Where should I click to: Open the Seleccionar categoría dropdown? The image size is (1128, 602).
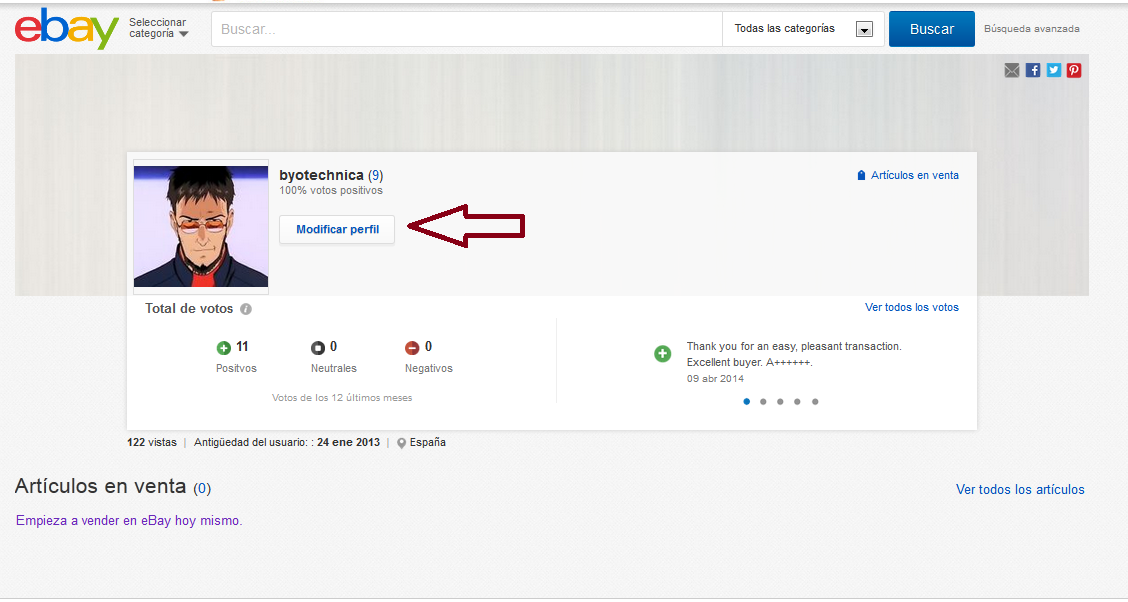[x=158, y=28]
